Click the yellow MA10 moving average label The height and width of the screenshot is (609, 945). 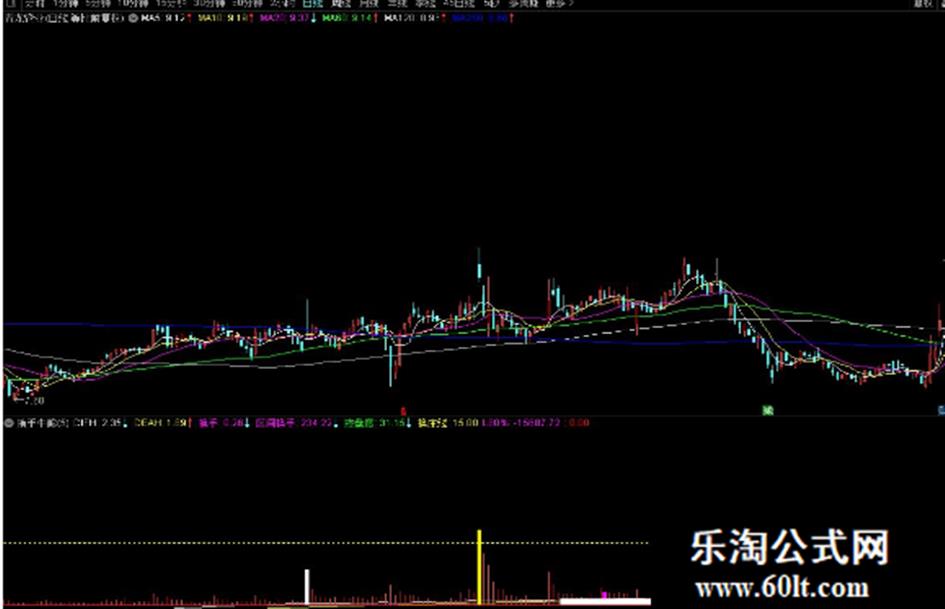click(225, 18)
